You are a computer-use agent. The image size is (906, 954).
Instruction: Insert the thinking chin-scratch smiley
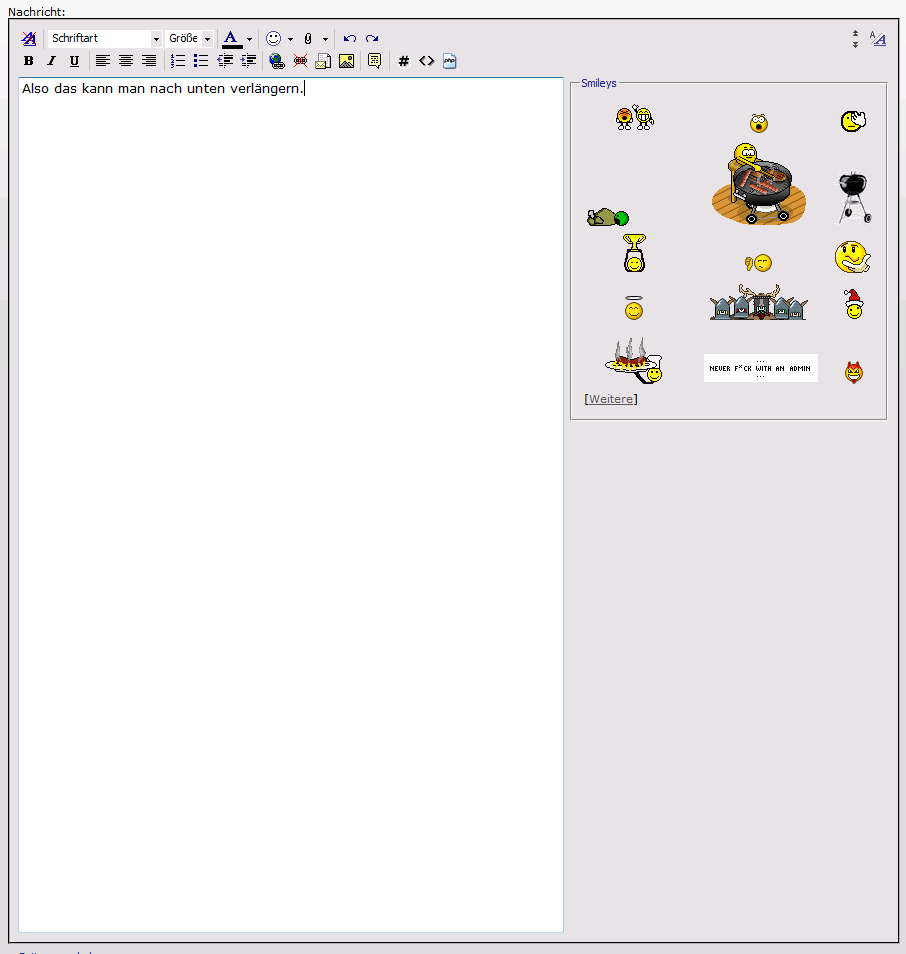pyautogui.click(x=852, y=257)
